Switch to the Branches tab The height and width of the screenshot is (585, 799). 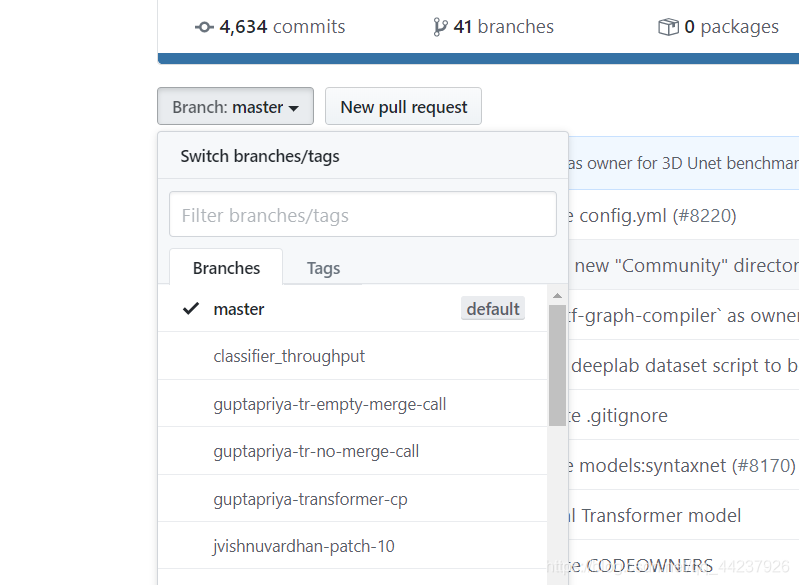pos(226,268)
